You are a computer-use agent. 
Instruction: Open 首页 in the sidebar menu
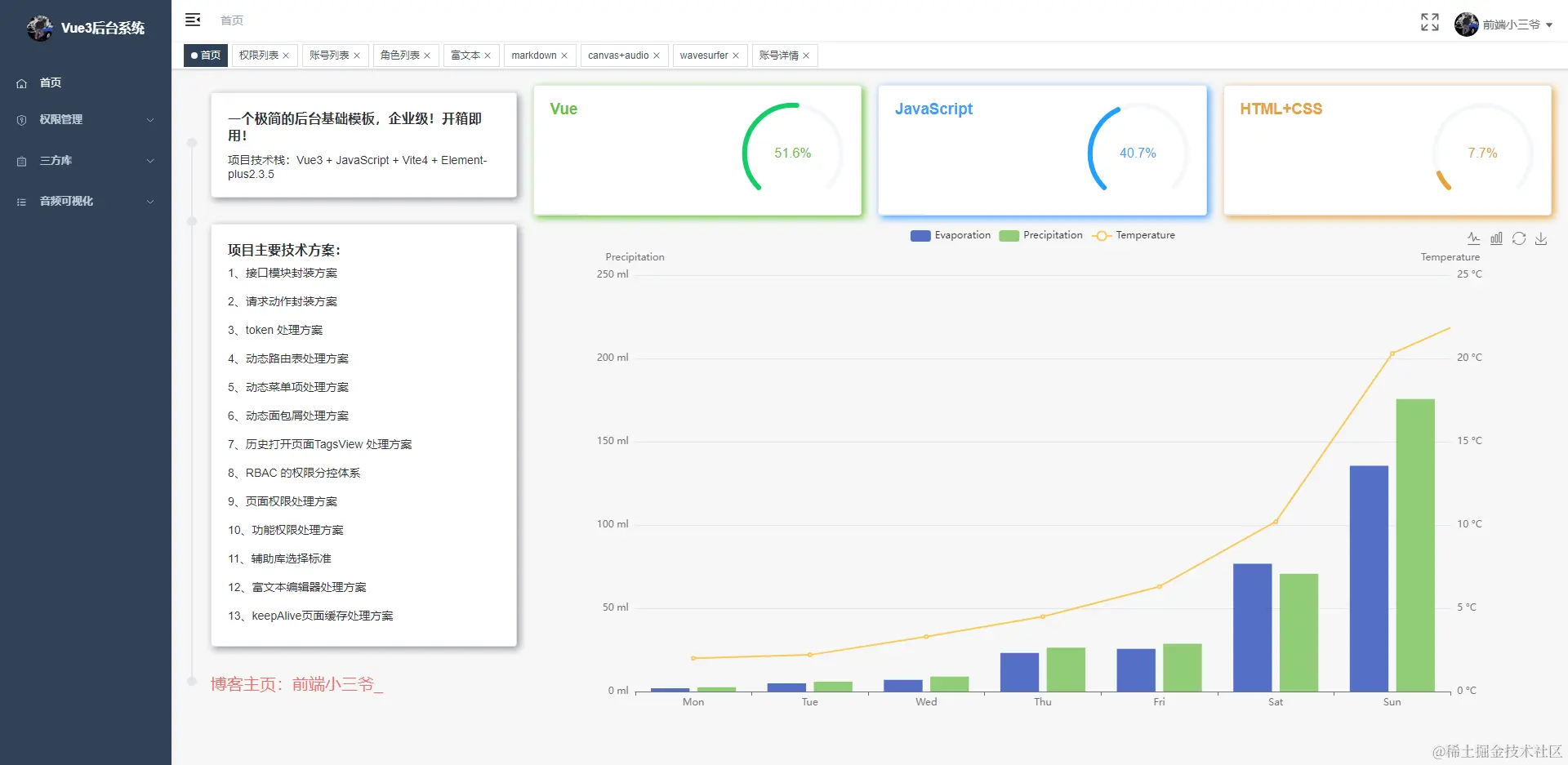point(86,82)
